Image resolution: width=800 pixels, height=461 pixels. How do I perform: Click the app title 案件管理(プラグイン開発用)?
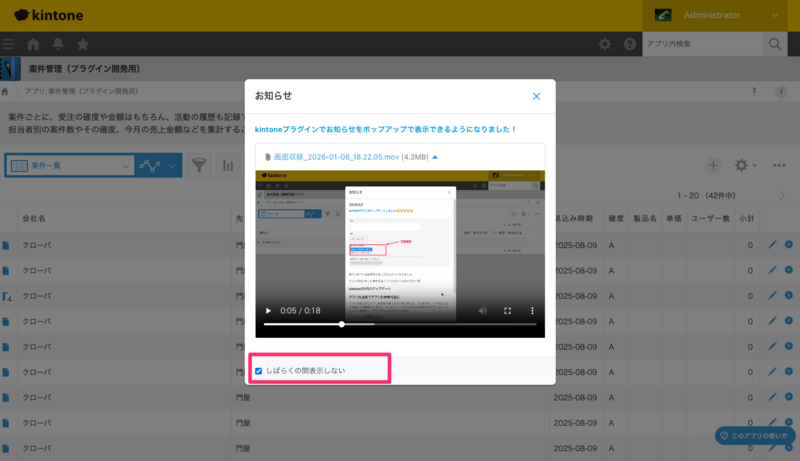[84, 69]
